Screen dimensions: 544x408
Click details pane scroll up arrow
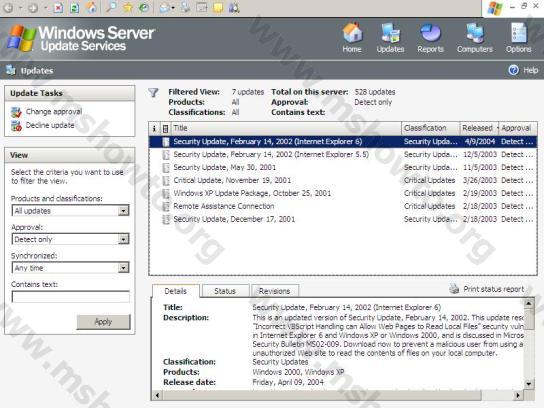(528, 304)
